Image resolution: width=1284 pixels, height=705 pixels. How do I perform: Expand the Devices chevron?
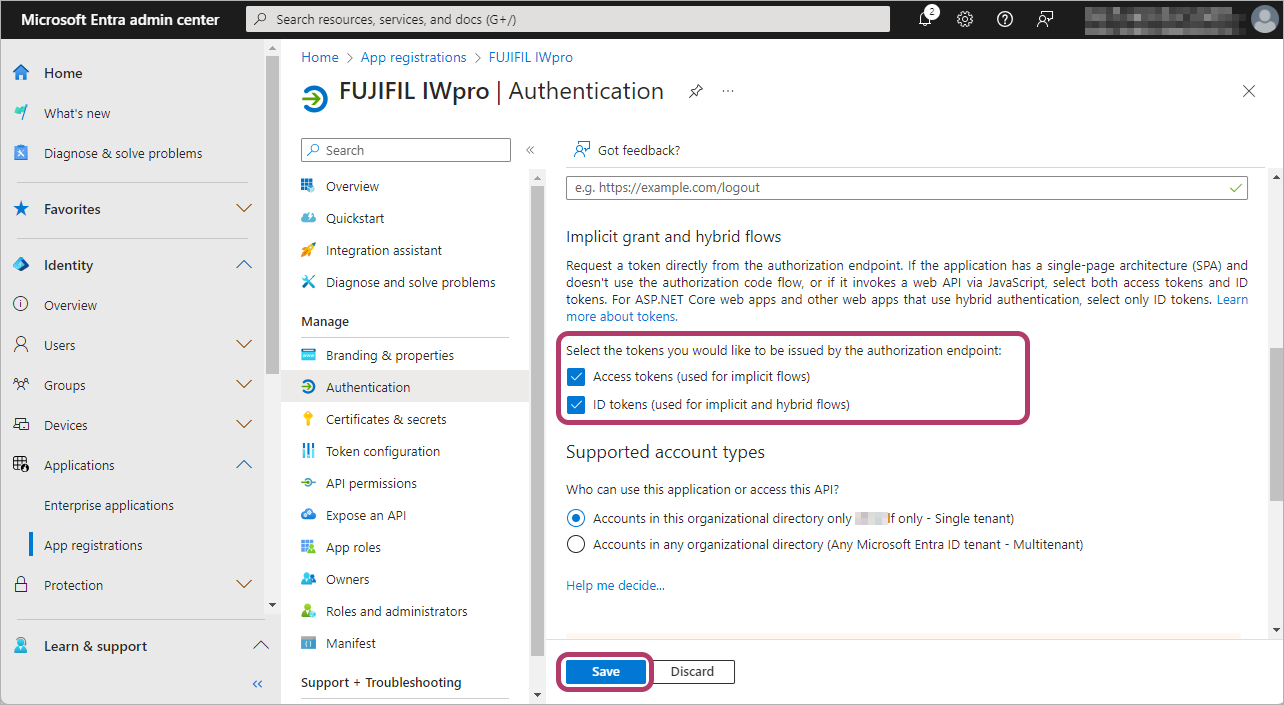[243, 425]
